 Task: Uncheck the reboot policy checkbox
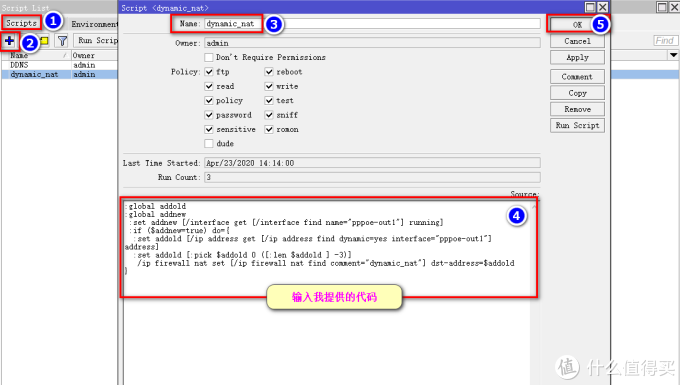click(x=269, y=72)
